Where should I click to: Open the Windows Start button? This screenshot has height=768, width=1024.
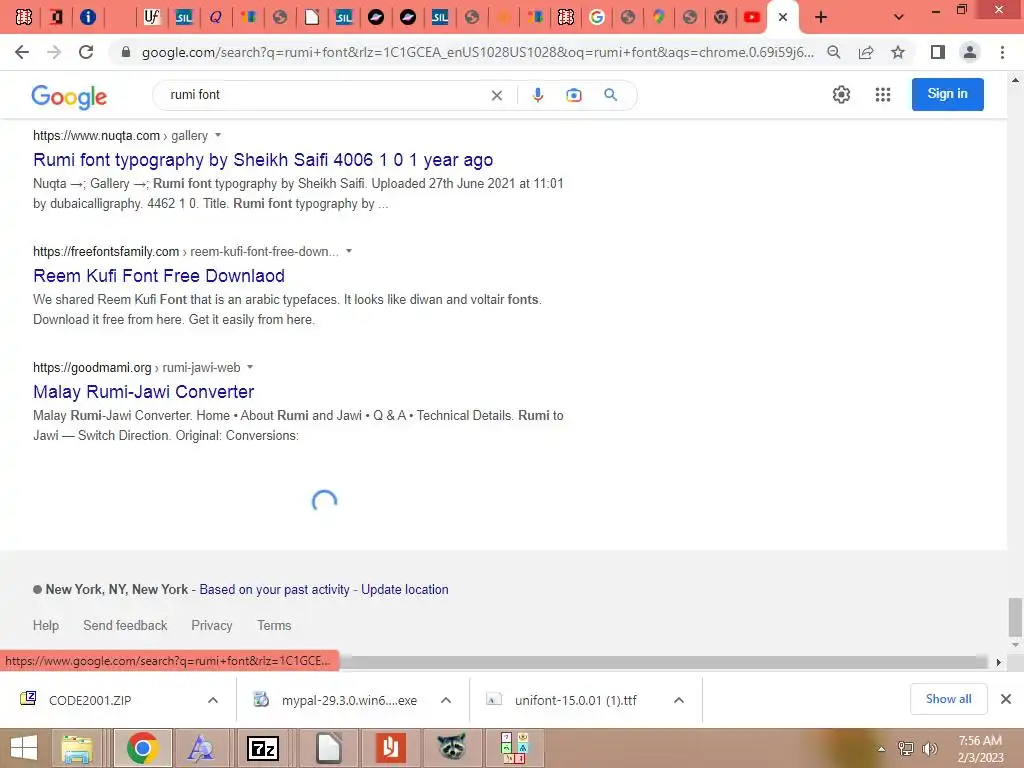(24, 748)
